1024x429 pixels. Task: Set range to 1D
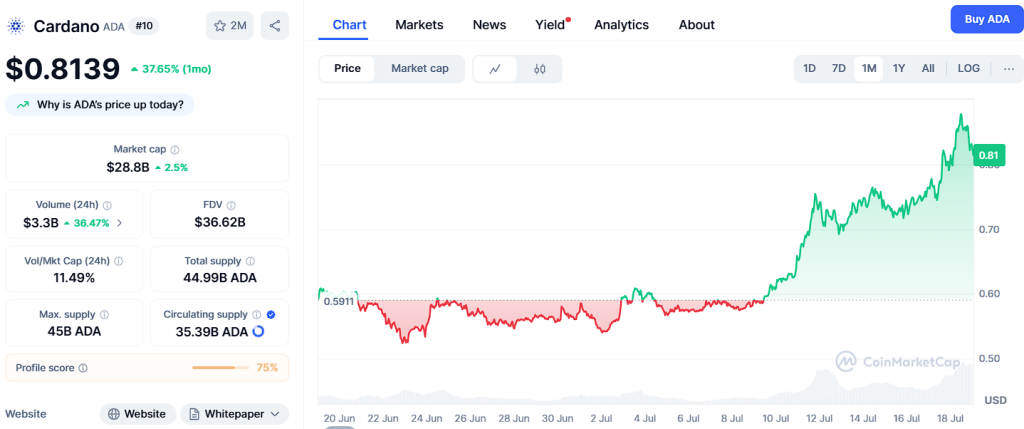pos(809,69)
